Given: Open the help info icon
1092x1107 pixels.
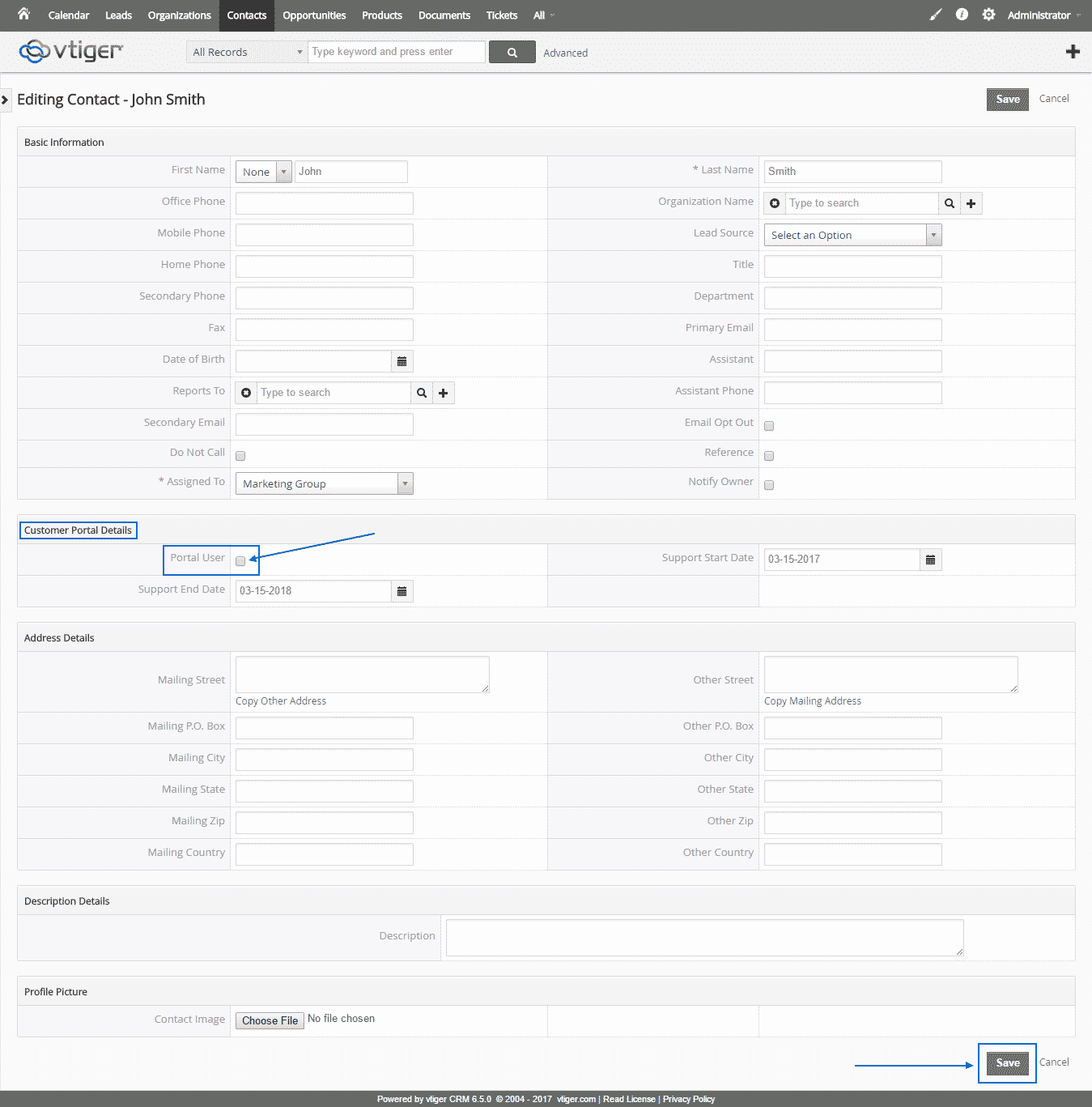Looking at the screenshot, I should pyautogui.click(x=962, y=15).
